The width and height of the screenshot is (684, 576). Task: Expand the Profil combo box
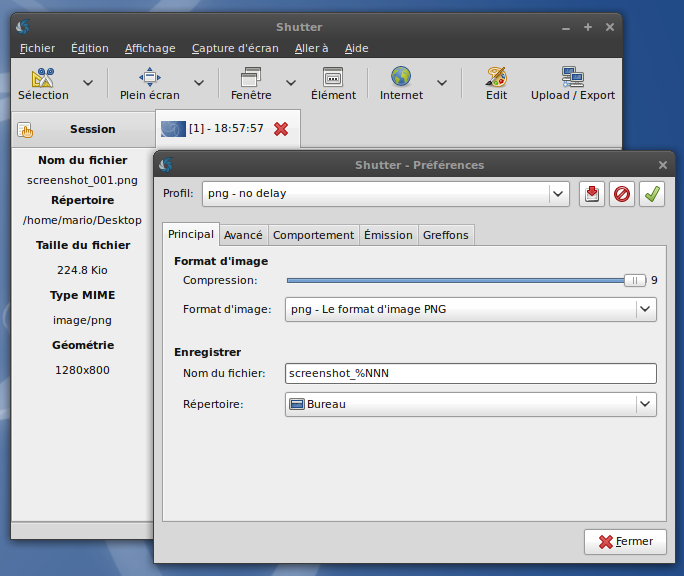point(559,194)
